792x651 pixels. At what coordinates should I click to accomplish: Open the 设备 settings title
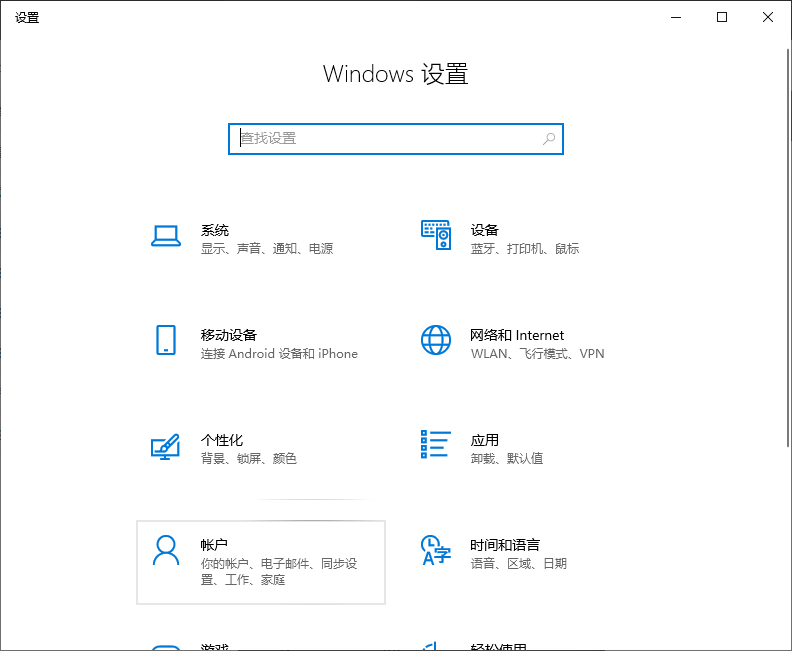(x=484, y=230)
